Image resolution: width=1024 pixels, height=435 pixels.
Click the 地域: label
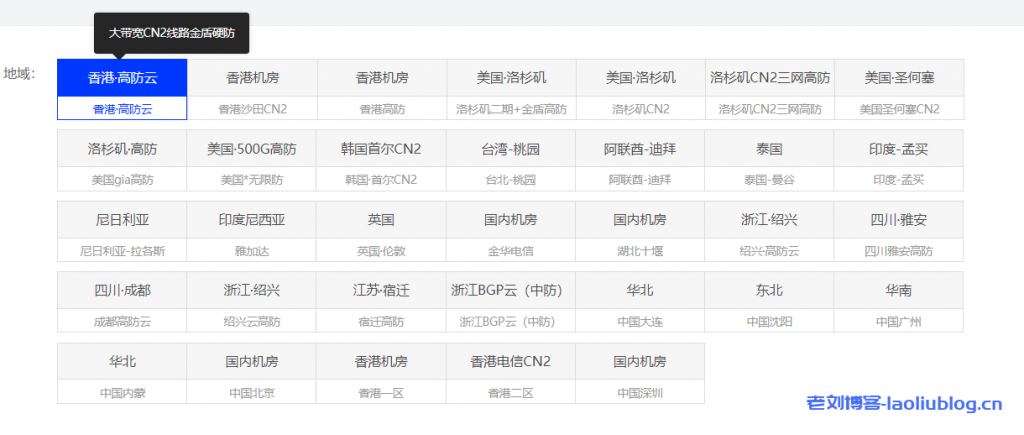click(19, 72)
